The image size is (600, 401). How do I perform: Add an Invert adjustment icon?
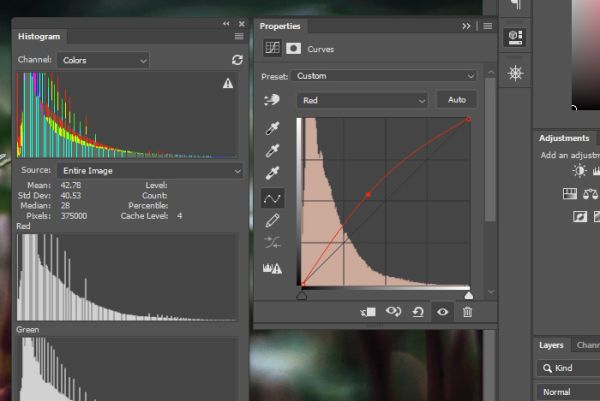point(580,217)
